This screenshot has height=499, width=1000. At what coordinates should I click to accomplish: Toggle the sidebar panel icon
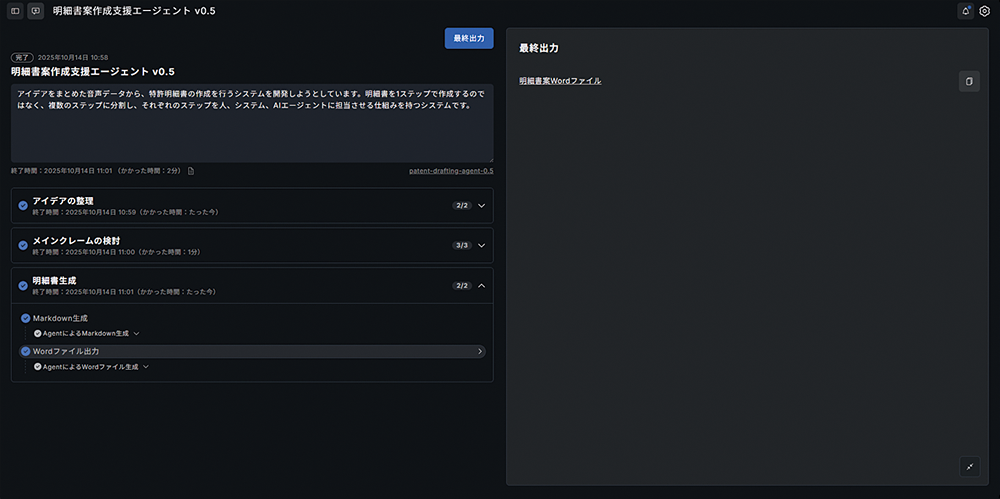click(x=15, y=11)
